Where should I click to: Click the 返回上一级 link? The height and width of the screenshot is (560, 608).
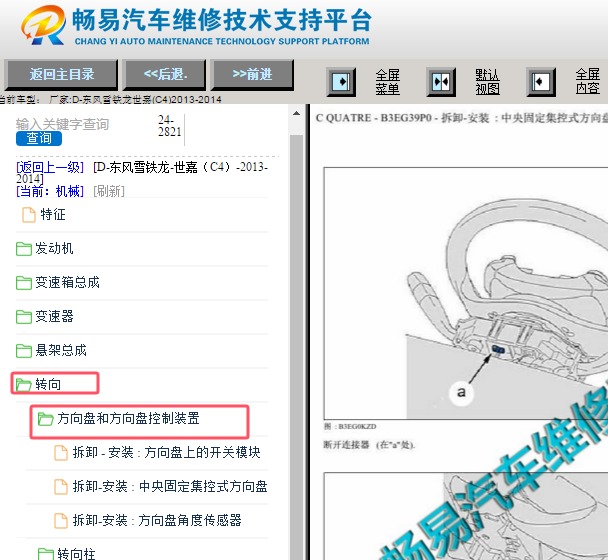[50, 167]
